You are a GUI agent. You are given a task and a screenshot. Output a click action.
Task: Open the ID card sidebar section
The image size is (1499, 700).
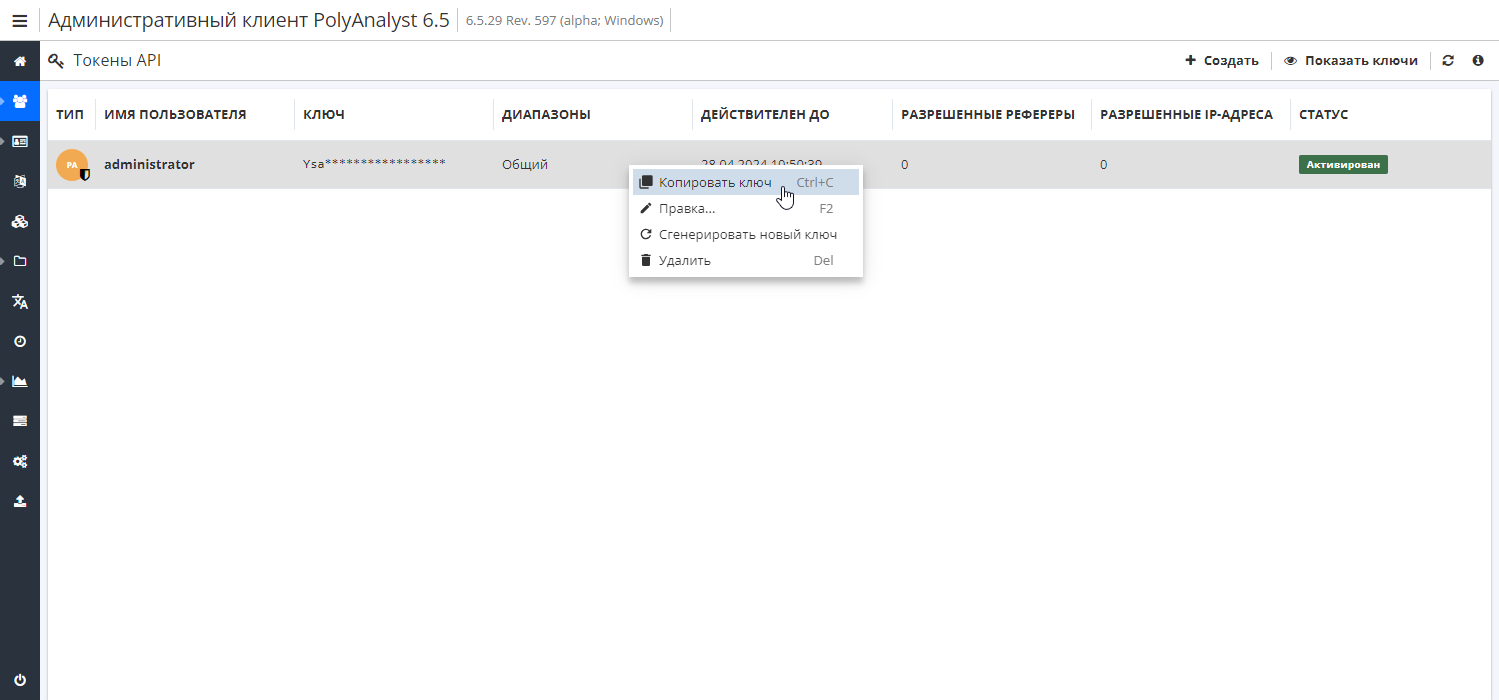click(20, 141)
